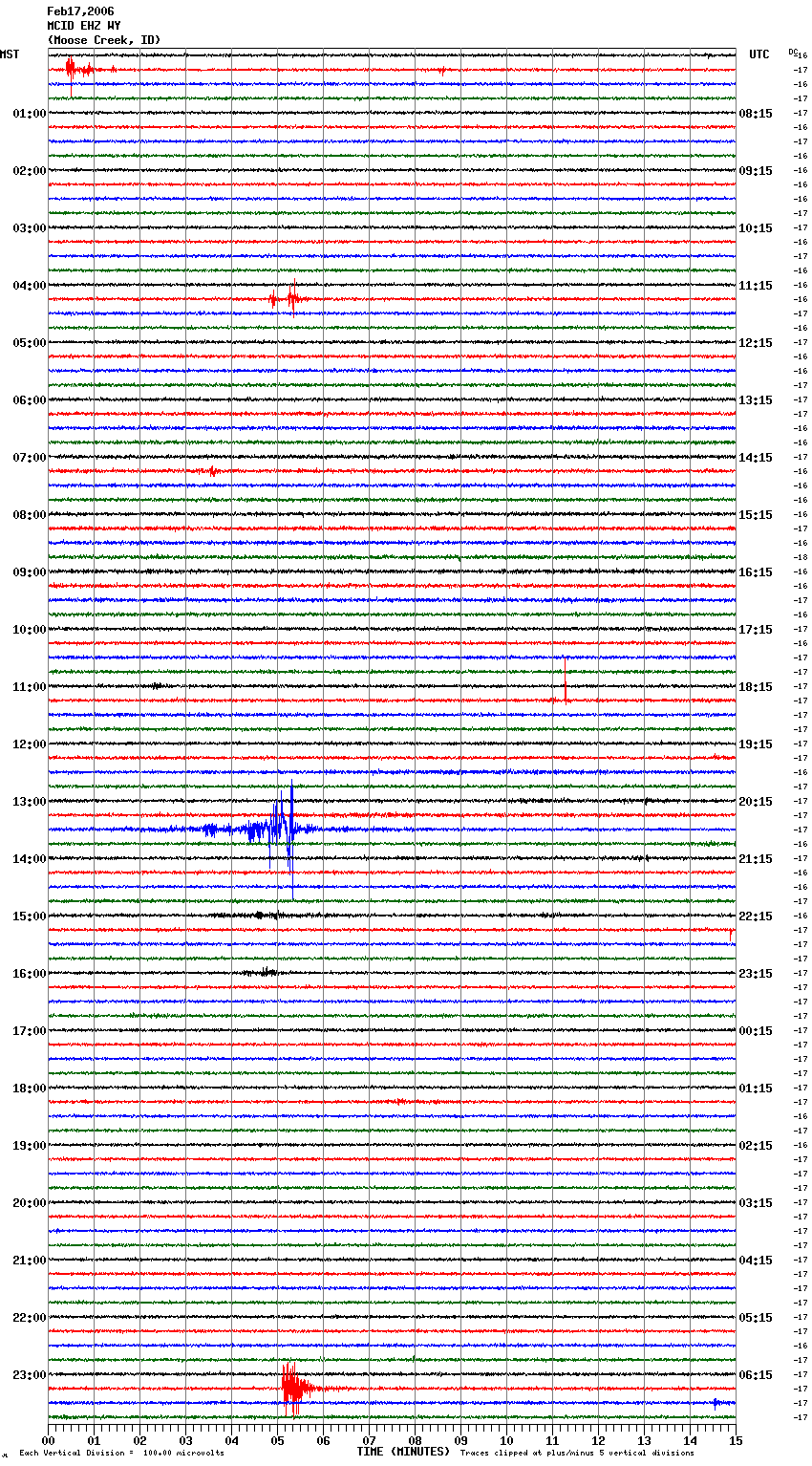This screenshot has width=812, height=1466.
Task: Click the "MST" column header
Action: pyautogui.click(x=10, y=54)
